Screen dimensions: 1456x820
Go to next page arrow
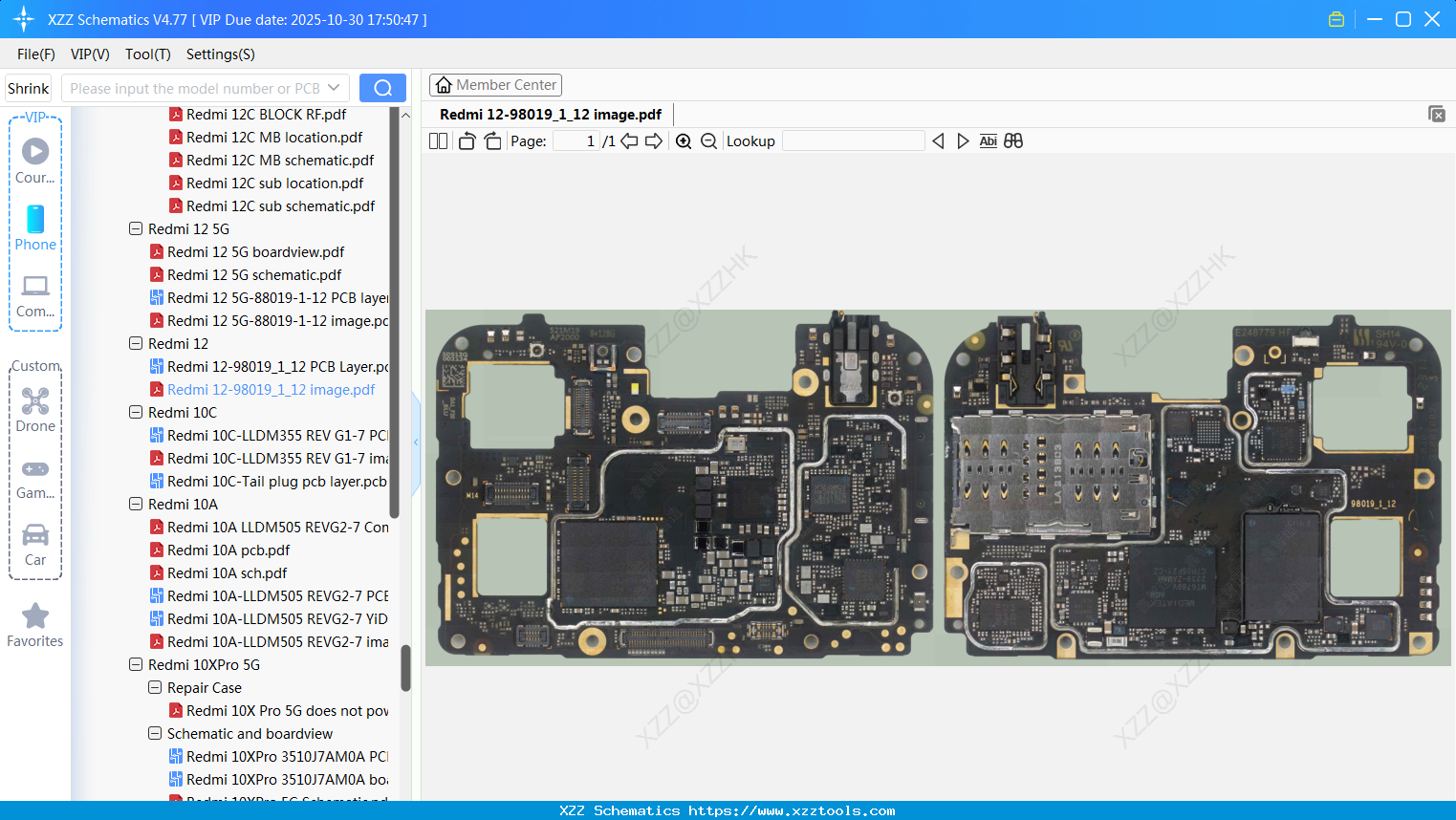[x=652, y=140]
